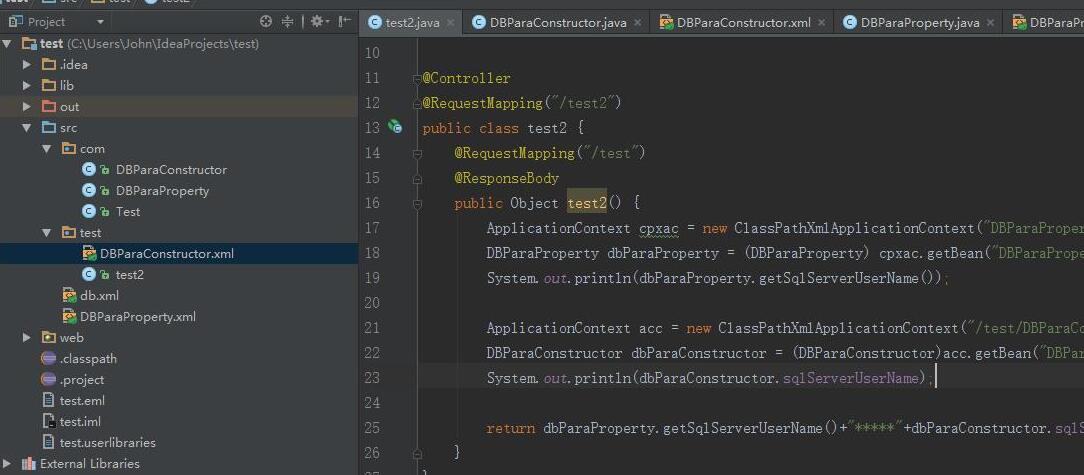Select the test.eml file
The height and width of the screenshot is (475, 1084).
pos(82,400)
